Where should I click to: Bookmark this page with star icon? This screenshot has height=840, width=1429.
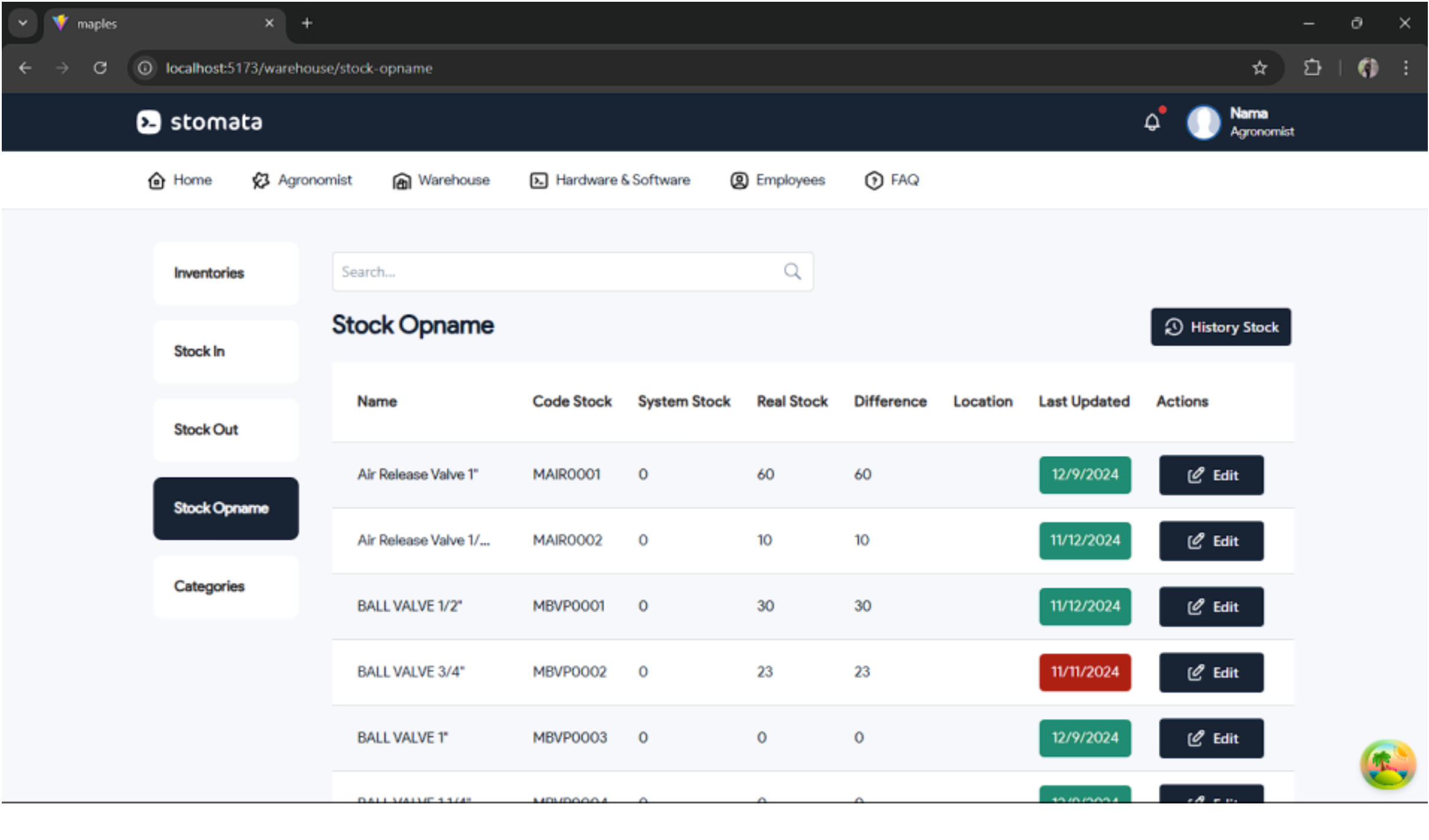[x=1259, y=68]
